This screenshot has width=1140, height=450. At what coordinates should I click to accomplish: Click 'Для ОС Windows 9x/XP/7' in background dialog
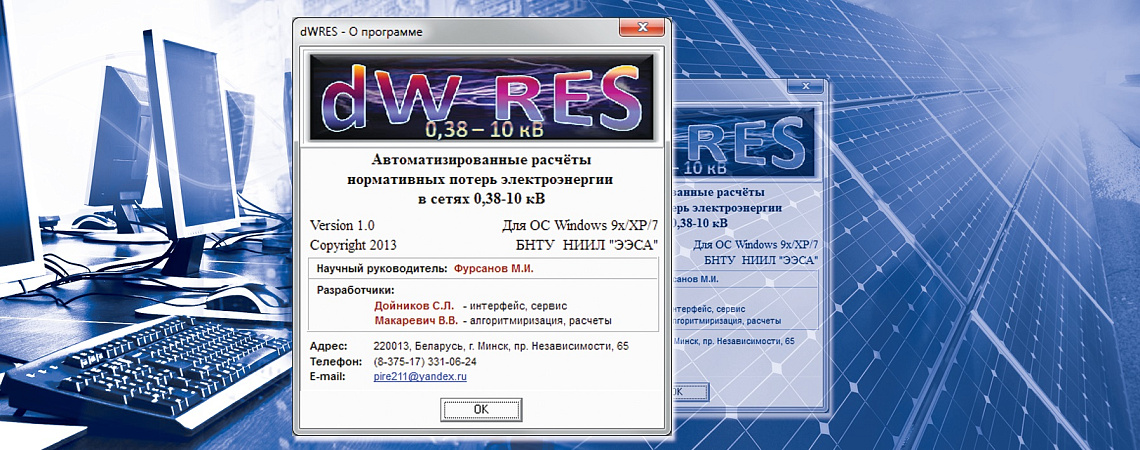coord(756,244)
